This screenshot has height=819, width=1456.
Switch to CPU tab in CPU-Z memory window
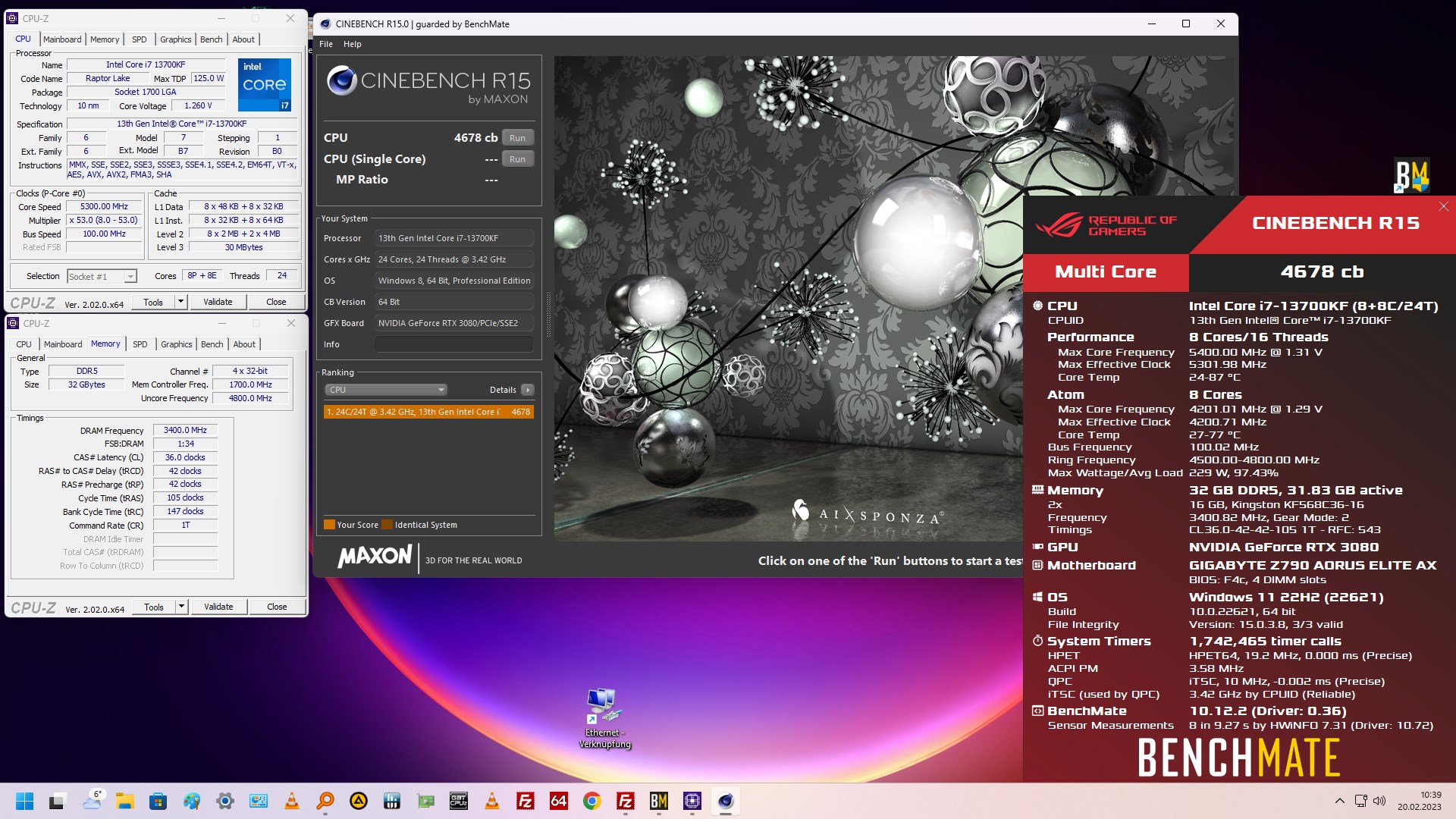pyautogui.click(x=24, y=344)
